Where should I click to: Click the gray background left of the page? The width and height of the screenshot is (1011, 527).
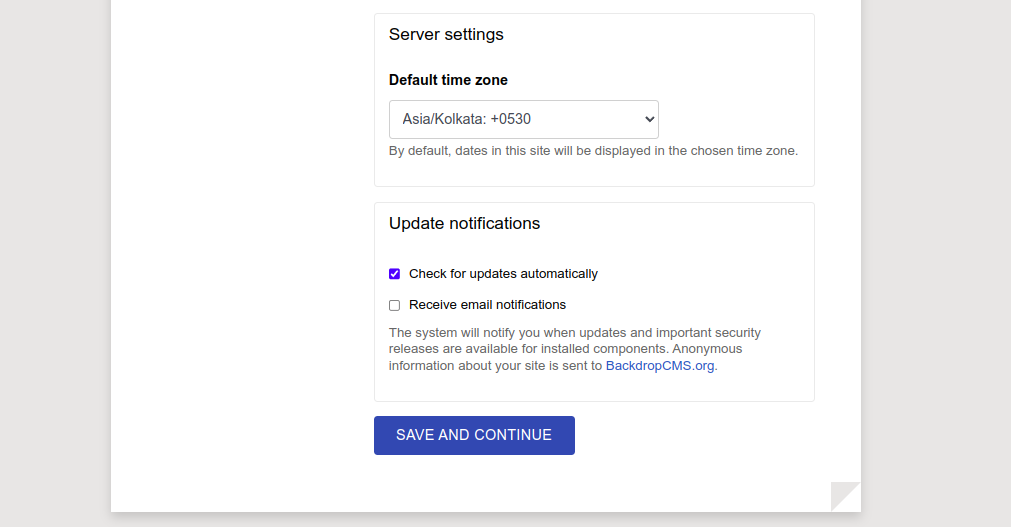click(55, 250)
